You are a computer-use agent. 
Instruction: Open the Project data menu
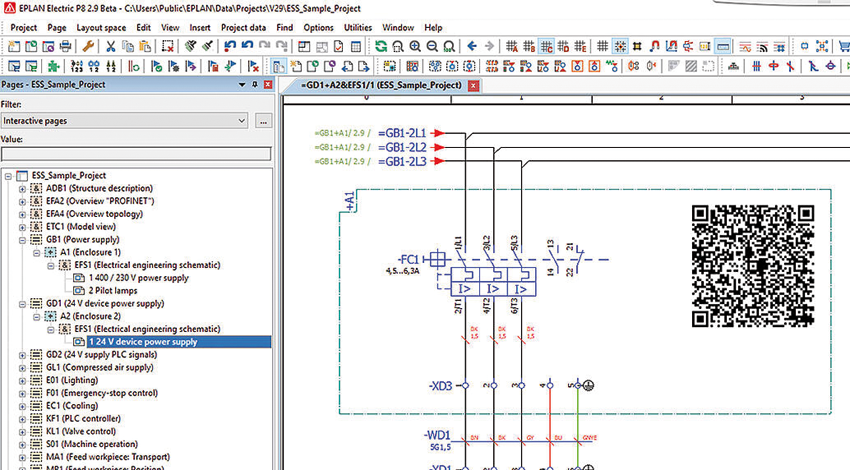tap(243, 28)
